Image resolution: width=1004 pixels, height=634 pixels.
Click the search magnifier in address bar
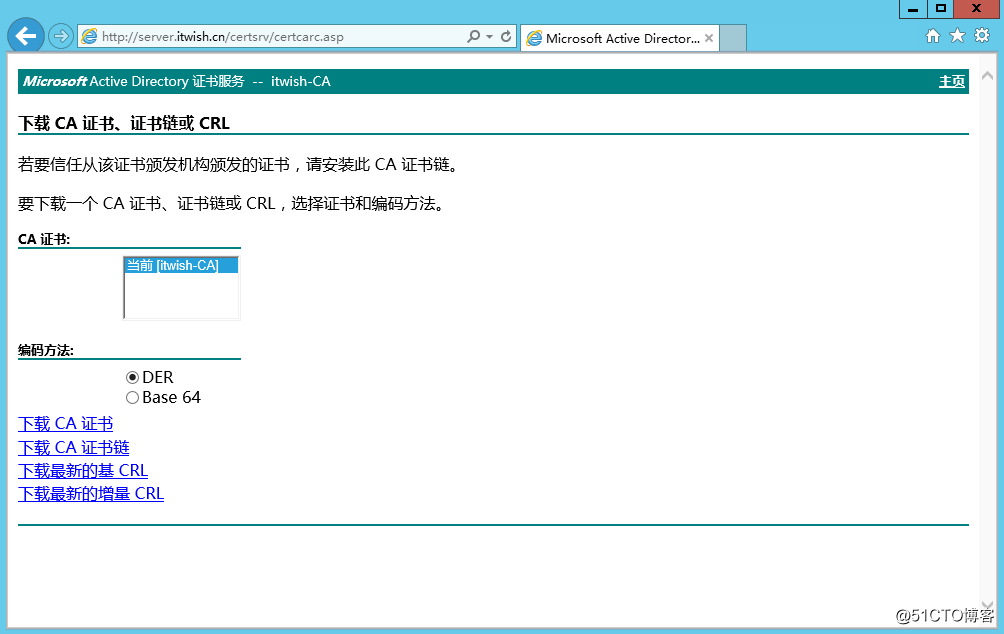coord(473,37)
